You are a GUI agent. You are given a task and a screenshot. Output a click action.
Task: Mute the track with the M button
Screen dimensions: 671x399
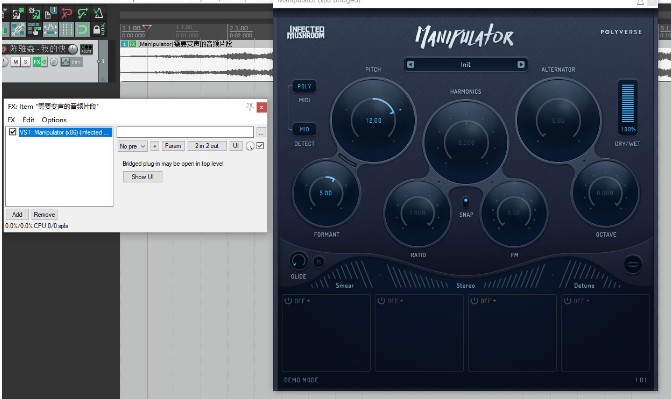coord(16,62)
